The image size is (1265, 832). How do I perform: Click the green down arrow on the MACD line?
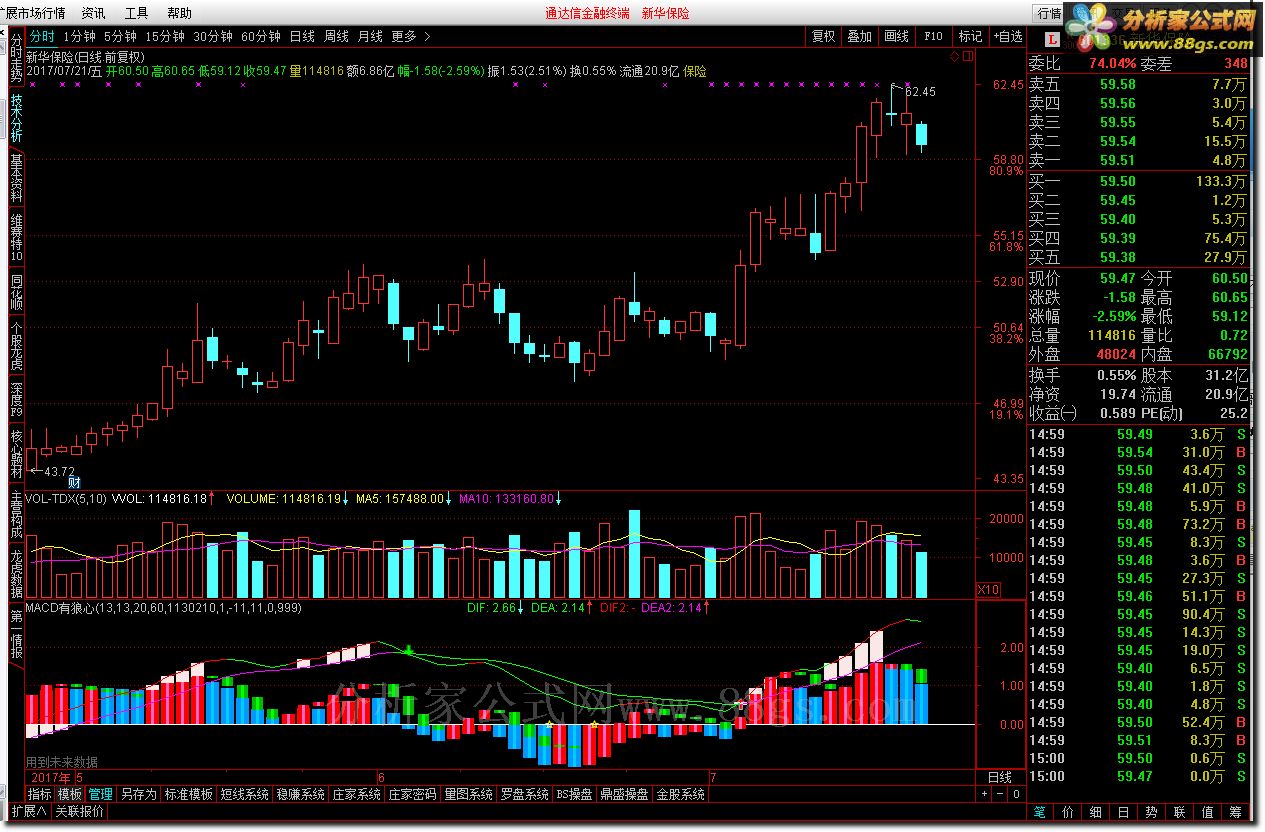coord(408,651)
